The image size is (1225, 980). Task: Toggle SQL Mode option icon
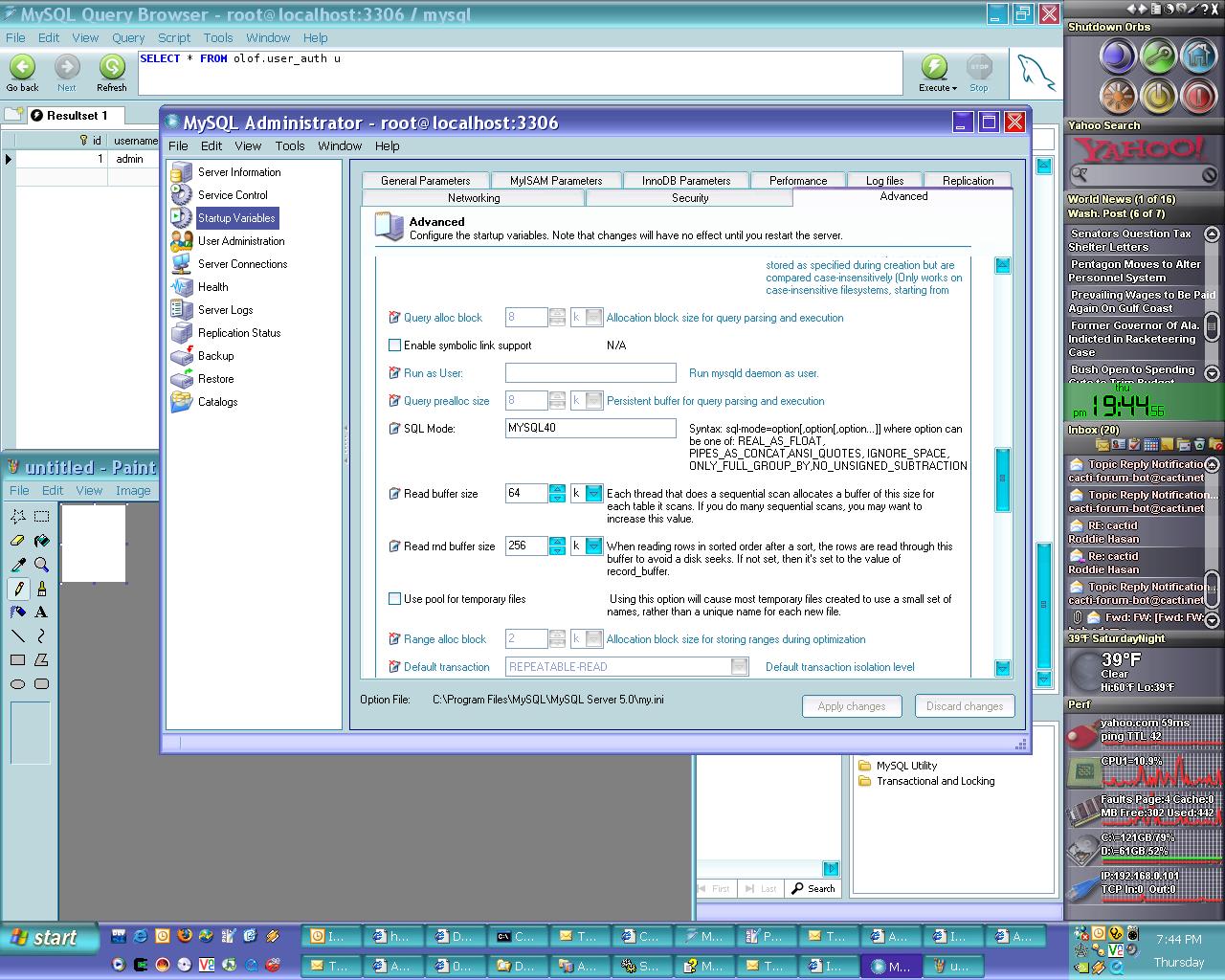pos(394,429)
